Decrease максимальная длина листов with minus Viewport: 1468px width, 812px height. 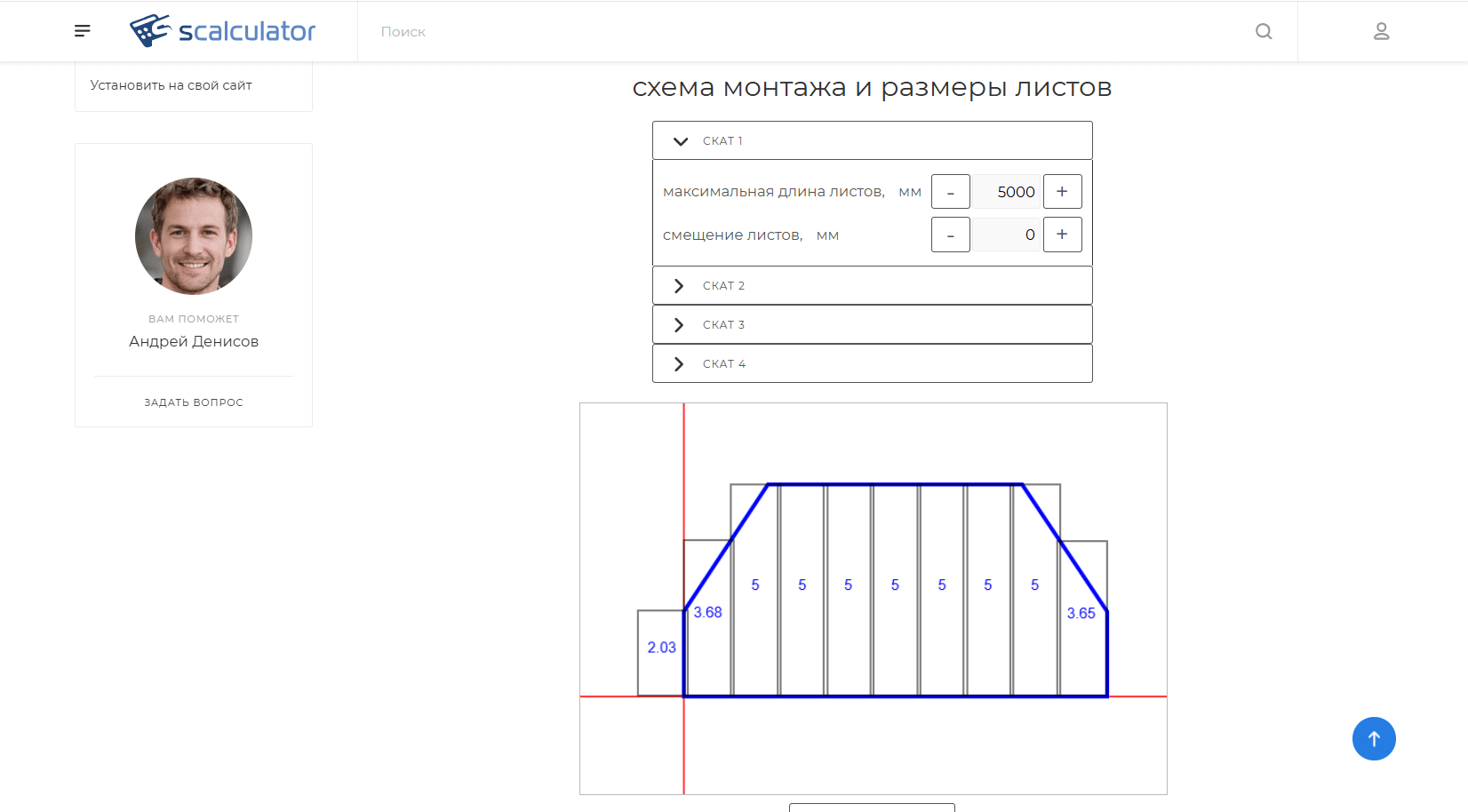pos(950,191)
